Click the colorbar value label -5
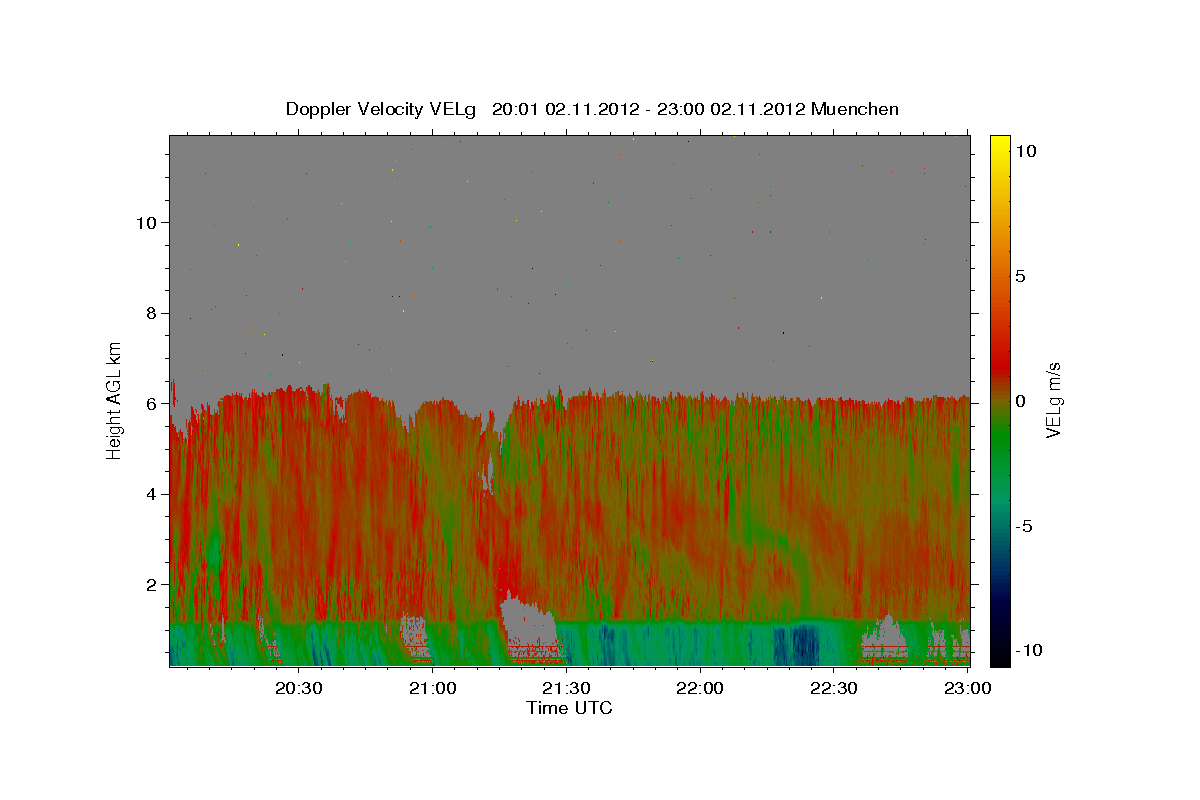Screen dimensions: 1200x800 pos(1024,526)
